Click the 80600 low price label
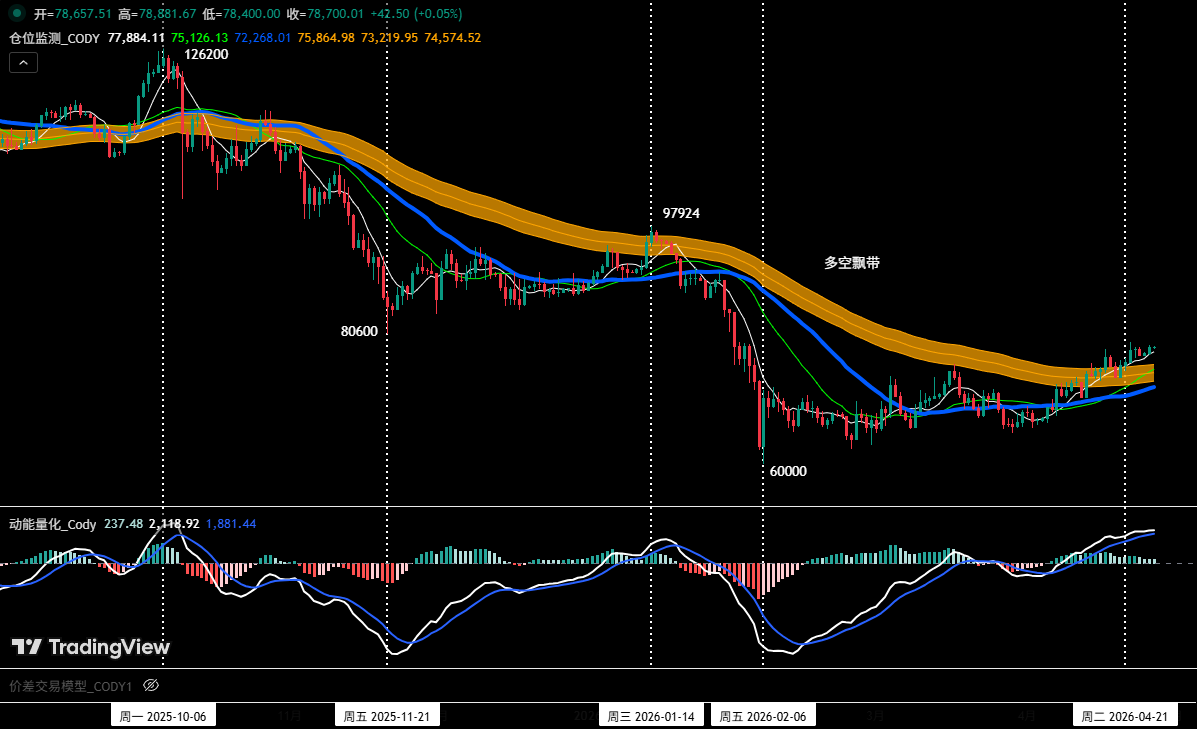The image size is (1197, 729). coord(358,331)
